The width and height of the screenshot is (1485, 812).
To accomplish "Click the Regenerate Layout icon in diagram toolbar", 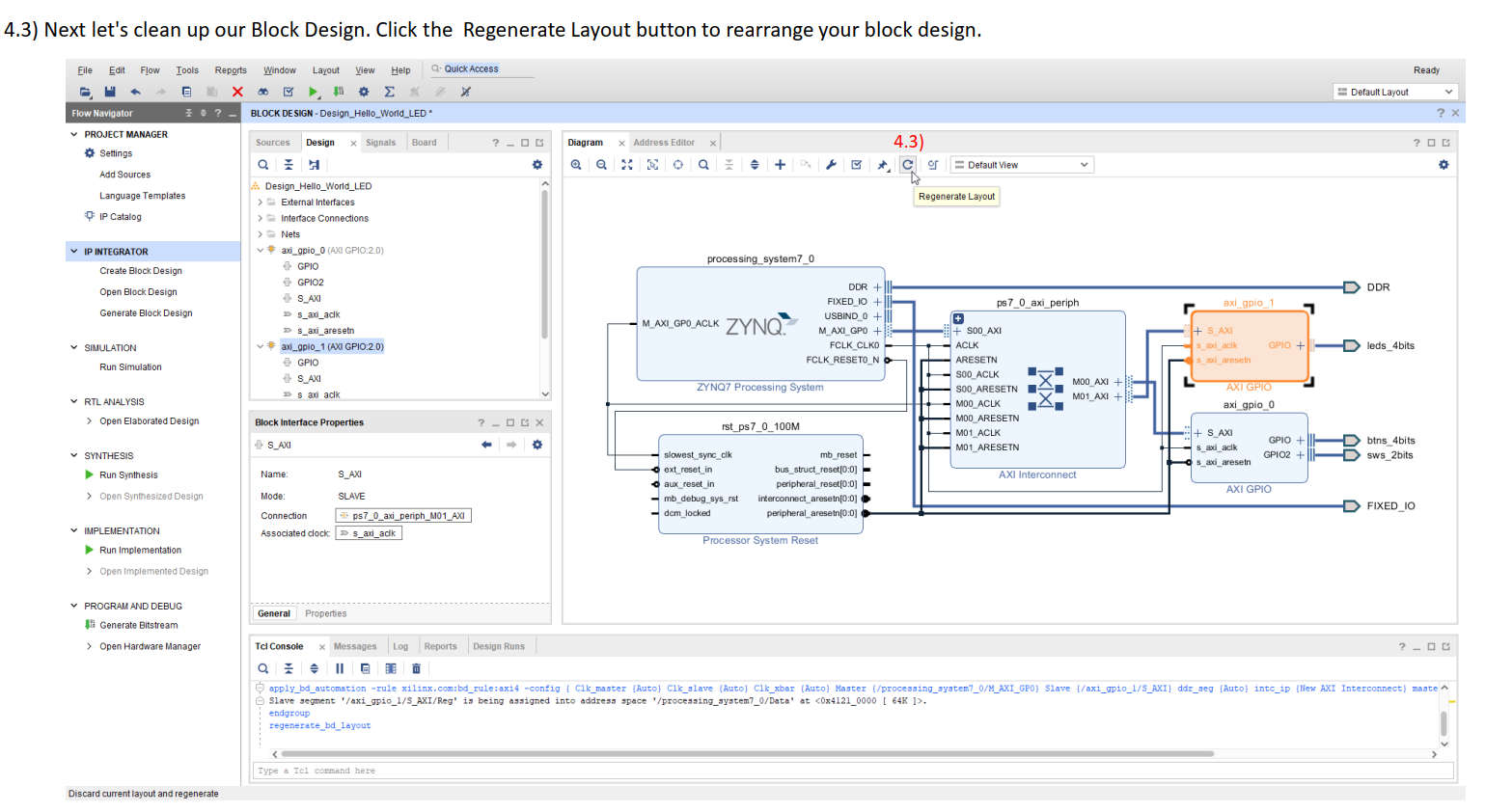I will click(907, 165).
